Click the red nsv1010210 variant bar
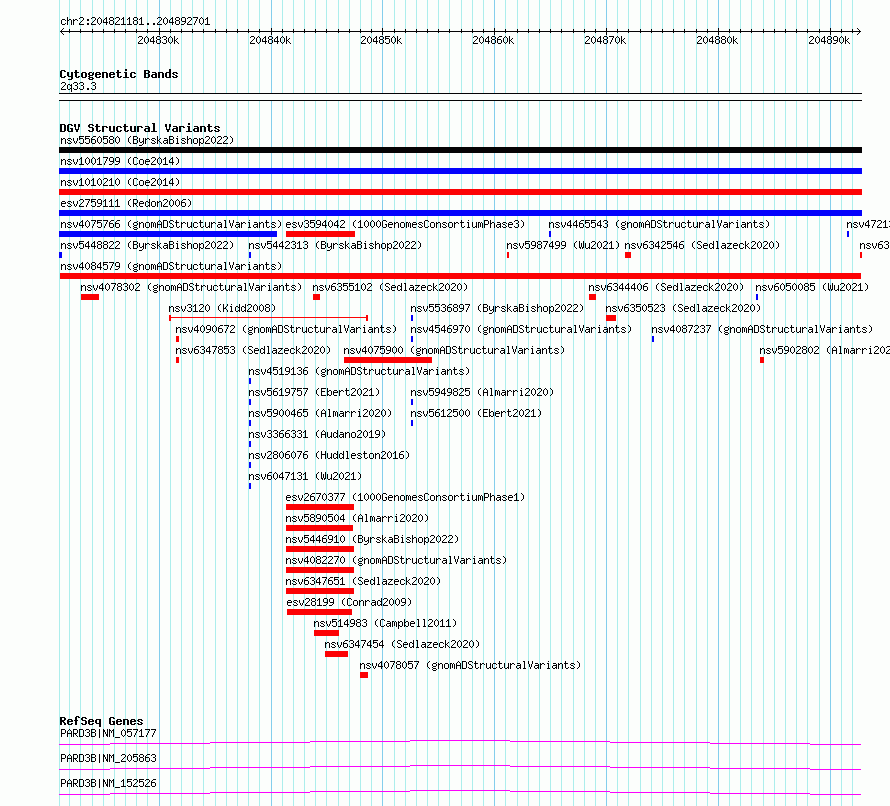The height and width of the screenshot is (806, 890). pyautogui.click(x=460, y=192)
